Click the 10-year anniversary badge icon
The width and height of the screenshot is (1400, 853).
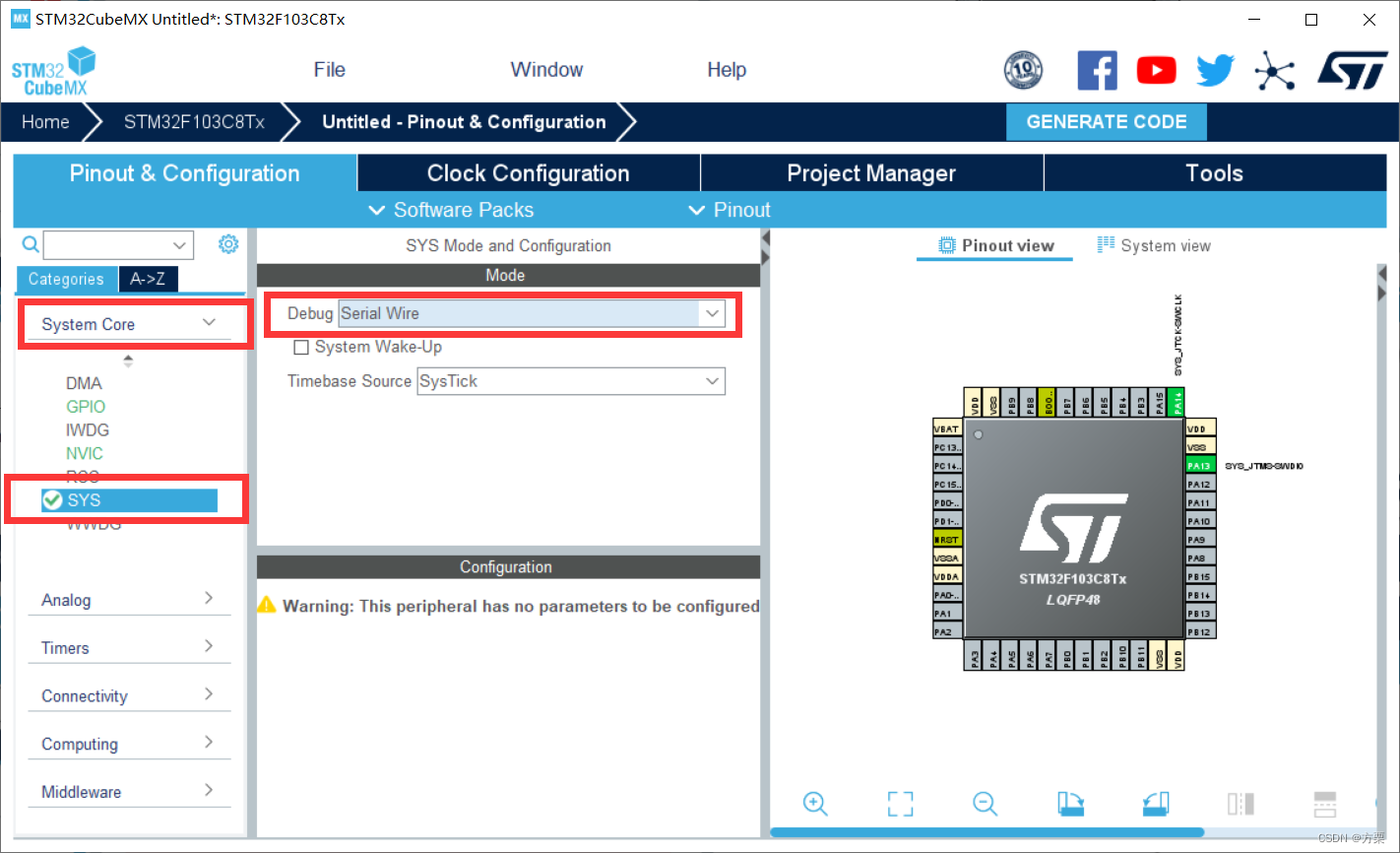tap(1023, 70)
